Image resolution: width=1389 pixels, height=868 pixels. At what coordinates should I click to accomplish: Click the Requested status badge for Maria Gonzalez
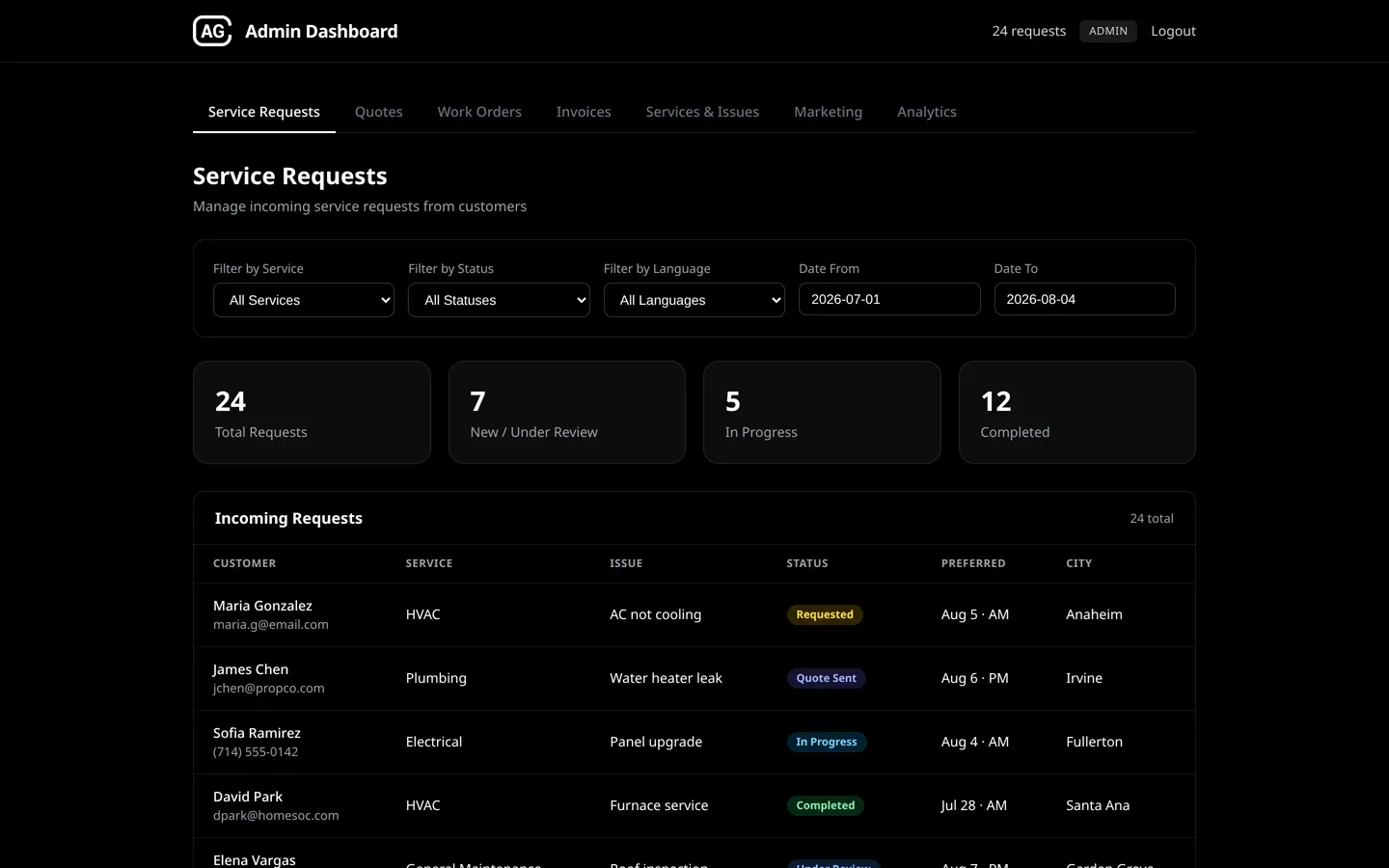pyautogui.click(x=825, y=614)
